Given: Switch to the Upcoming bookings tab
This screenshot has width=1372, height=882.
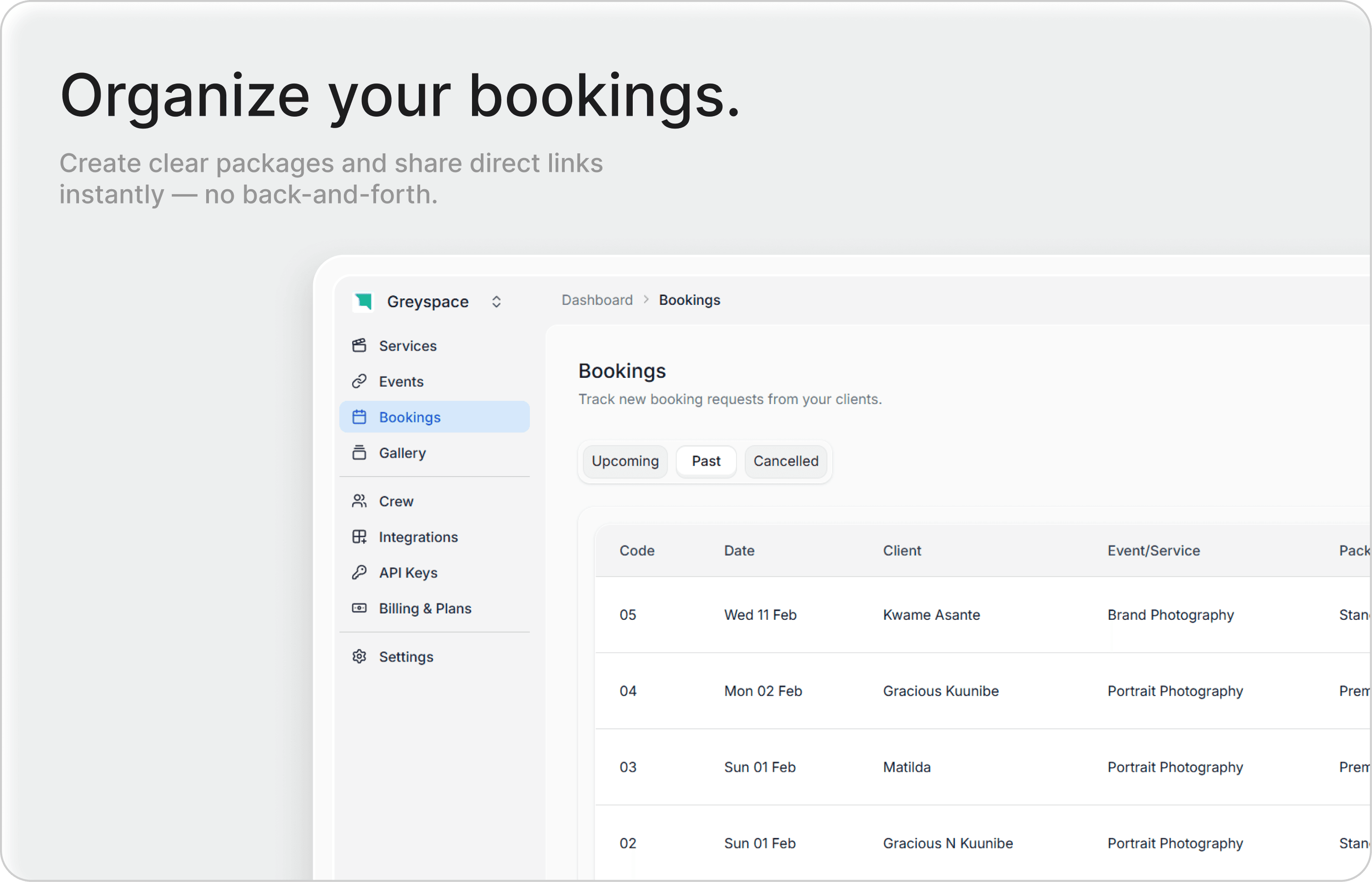Looking at the screenshot, I should click(x=625, y=461).
